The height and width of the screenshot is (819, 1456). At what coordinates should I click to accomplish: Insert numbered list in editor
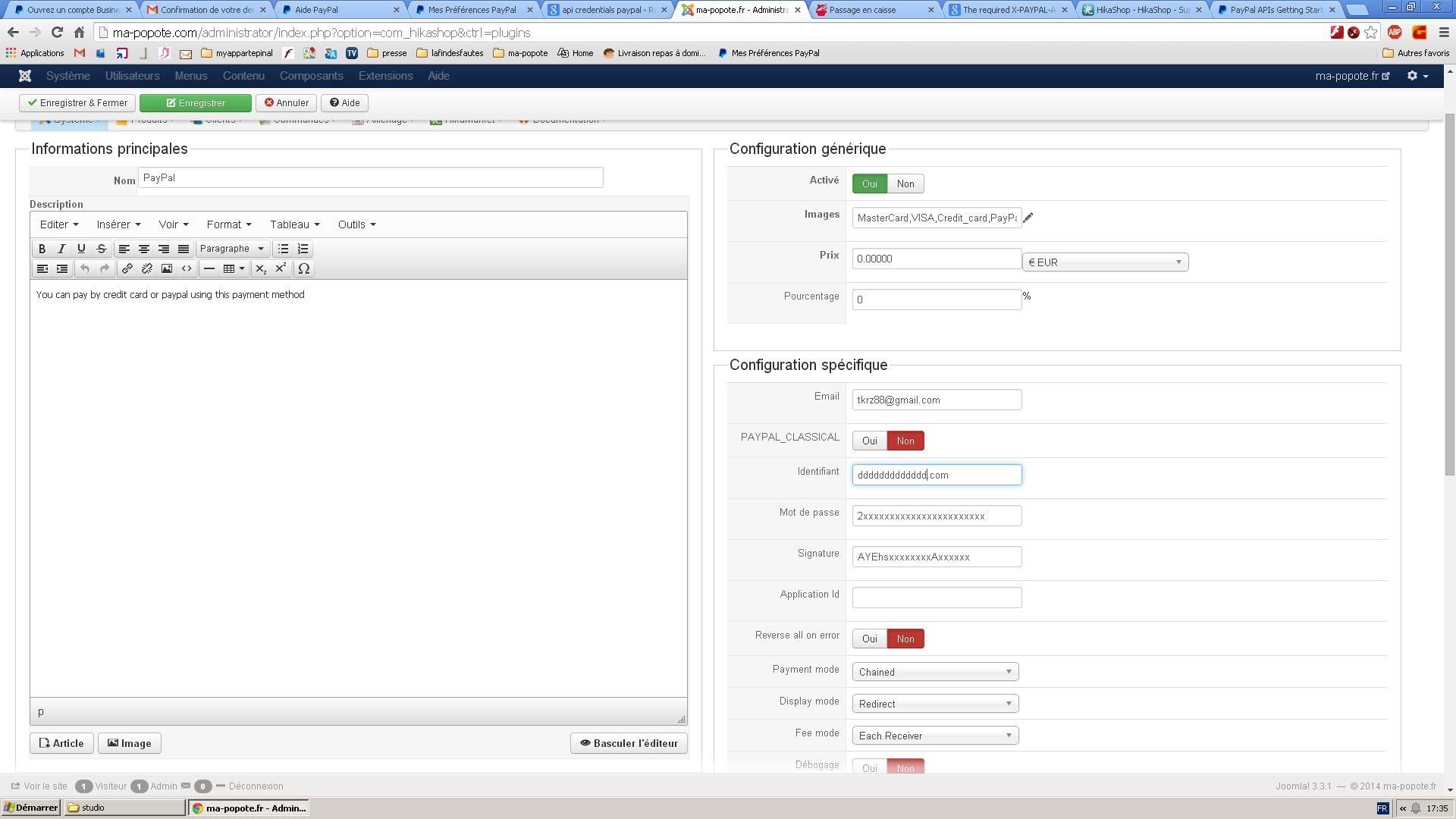tap(303, 249)
